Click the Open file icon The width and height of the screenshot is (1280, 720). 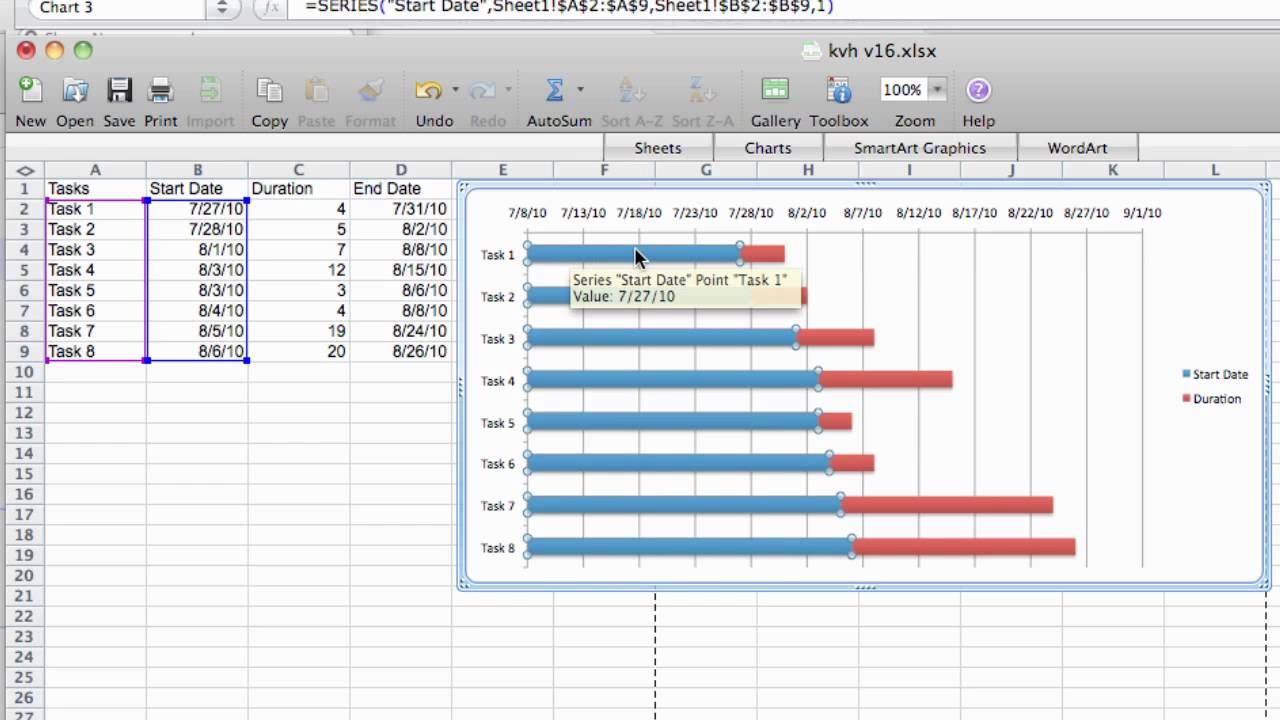tap(75, 91)
